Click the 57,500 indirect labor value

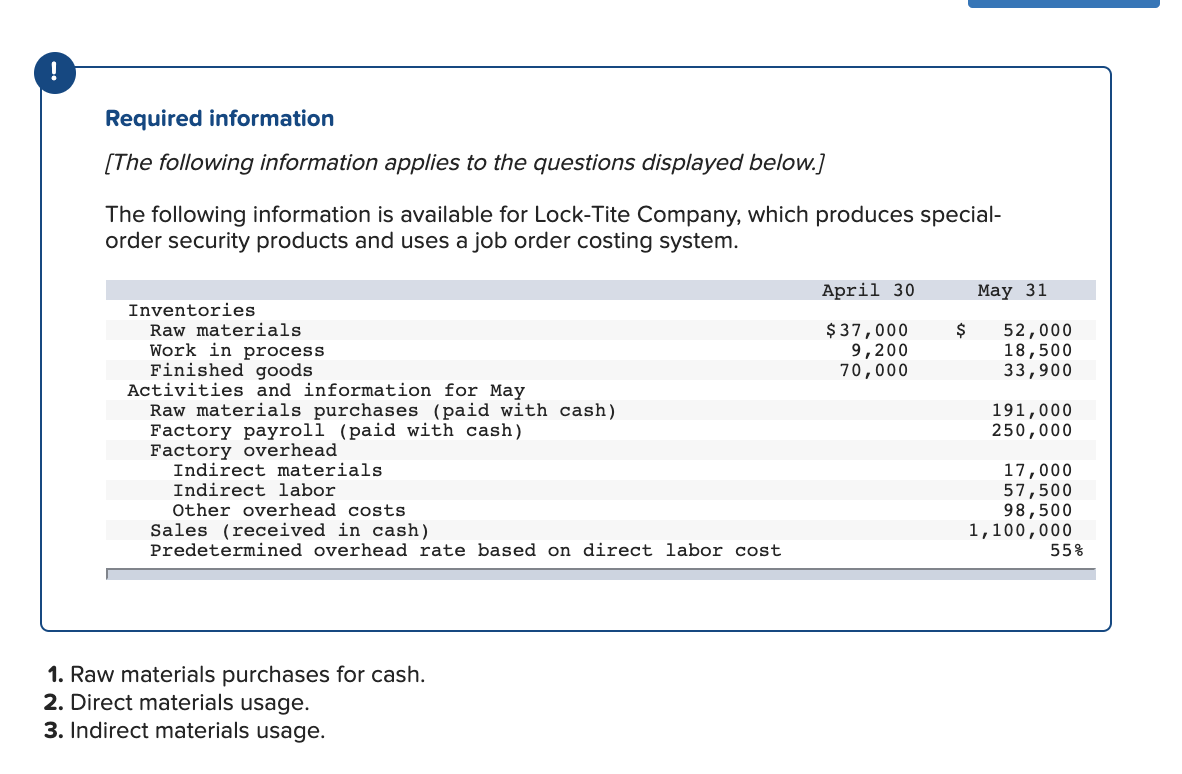pyautogui.click(x=1037, y=491)
